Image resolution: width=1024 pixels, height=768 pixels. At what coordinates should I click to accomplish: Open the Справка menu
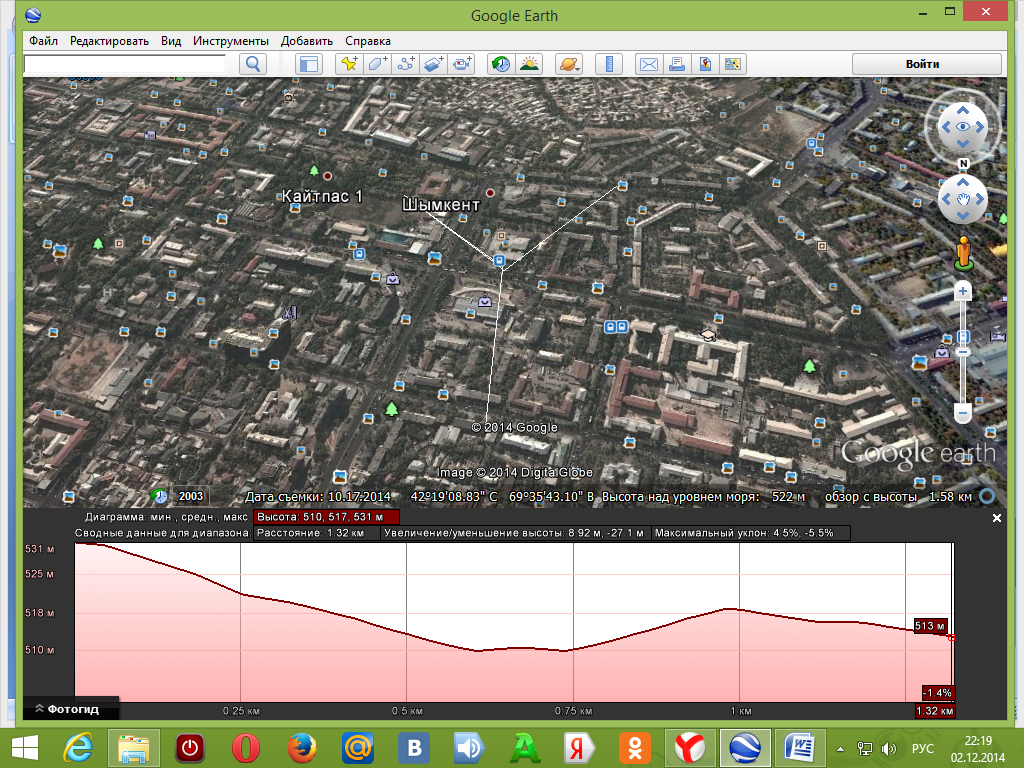368,40
